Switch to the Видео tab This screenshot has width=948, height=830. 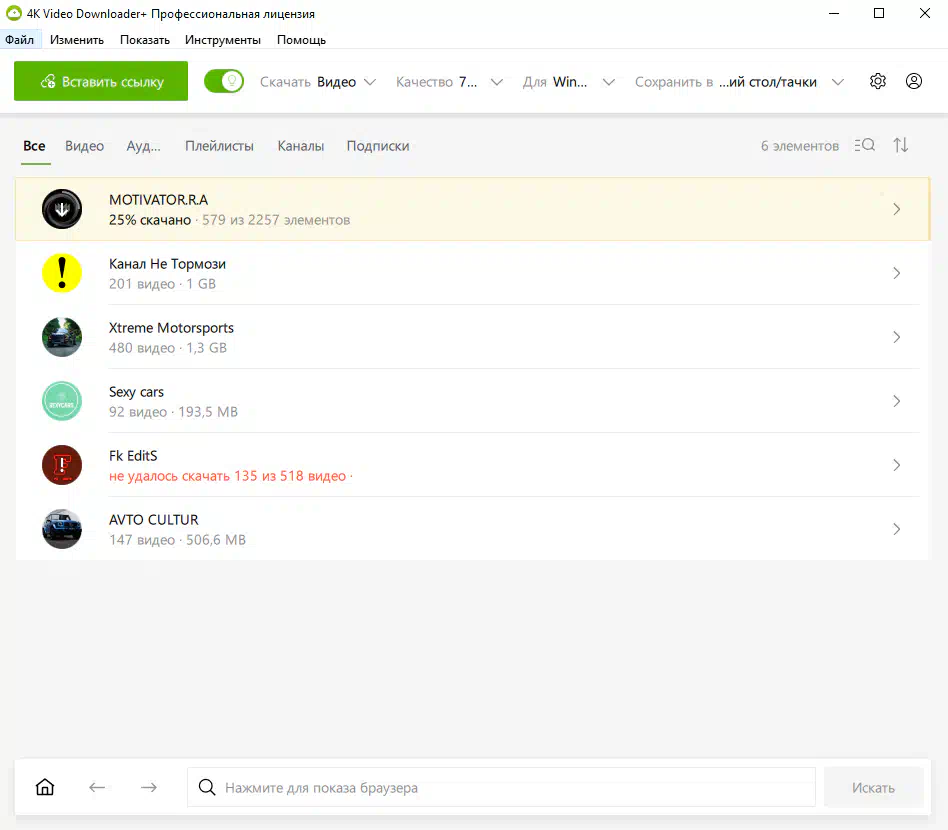click(85, 146)
